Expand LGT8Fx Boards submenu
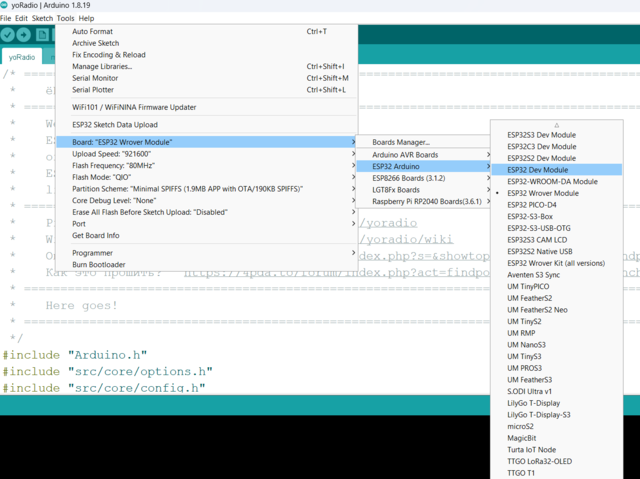 [x=424, y=190]
